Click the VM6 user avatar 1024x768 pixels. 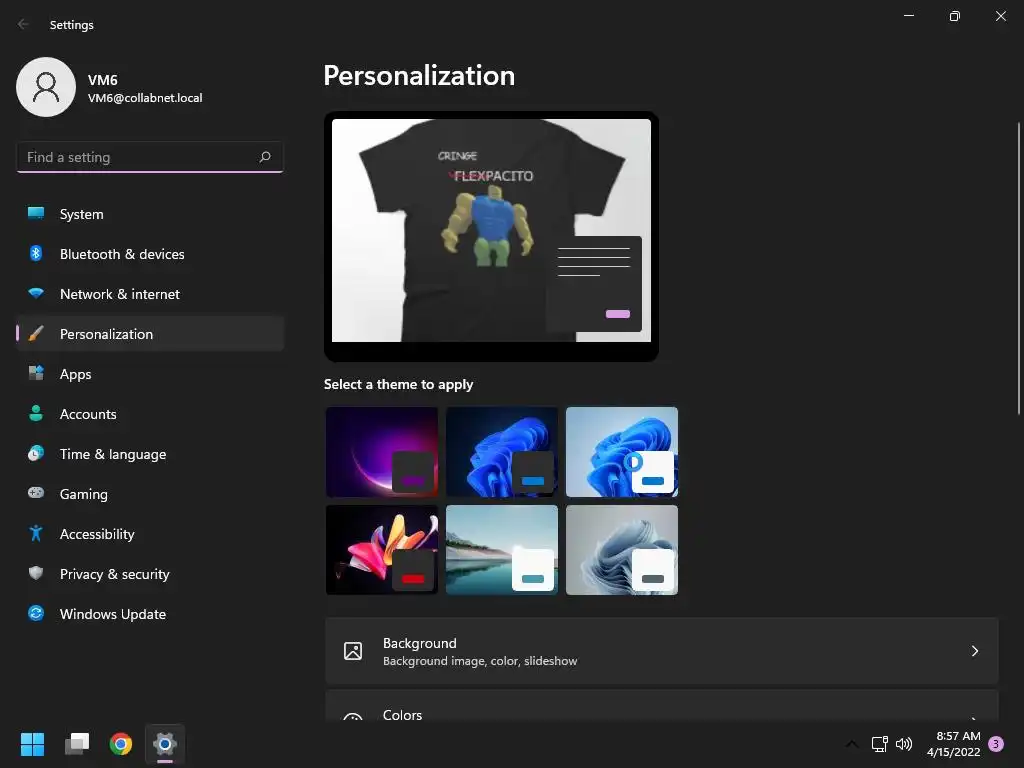[x=46, y=87]
